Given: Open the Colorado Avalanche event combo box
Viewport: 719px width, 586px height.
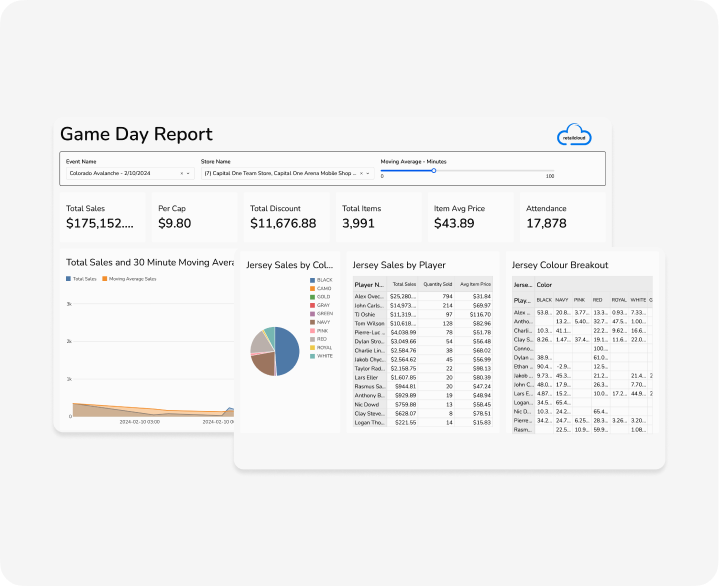Looking at the screenshot, I should [122, 173].
